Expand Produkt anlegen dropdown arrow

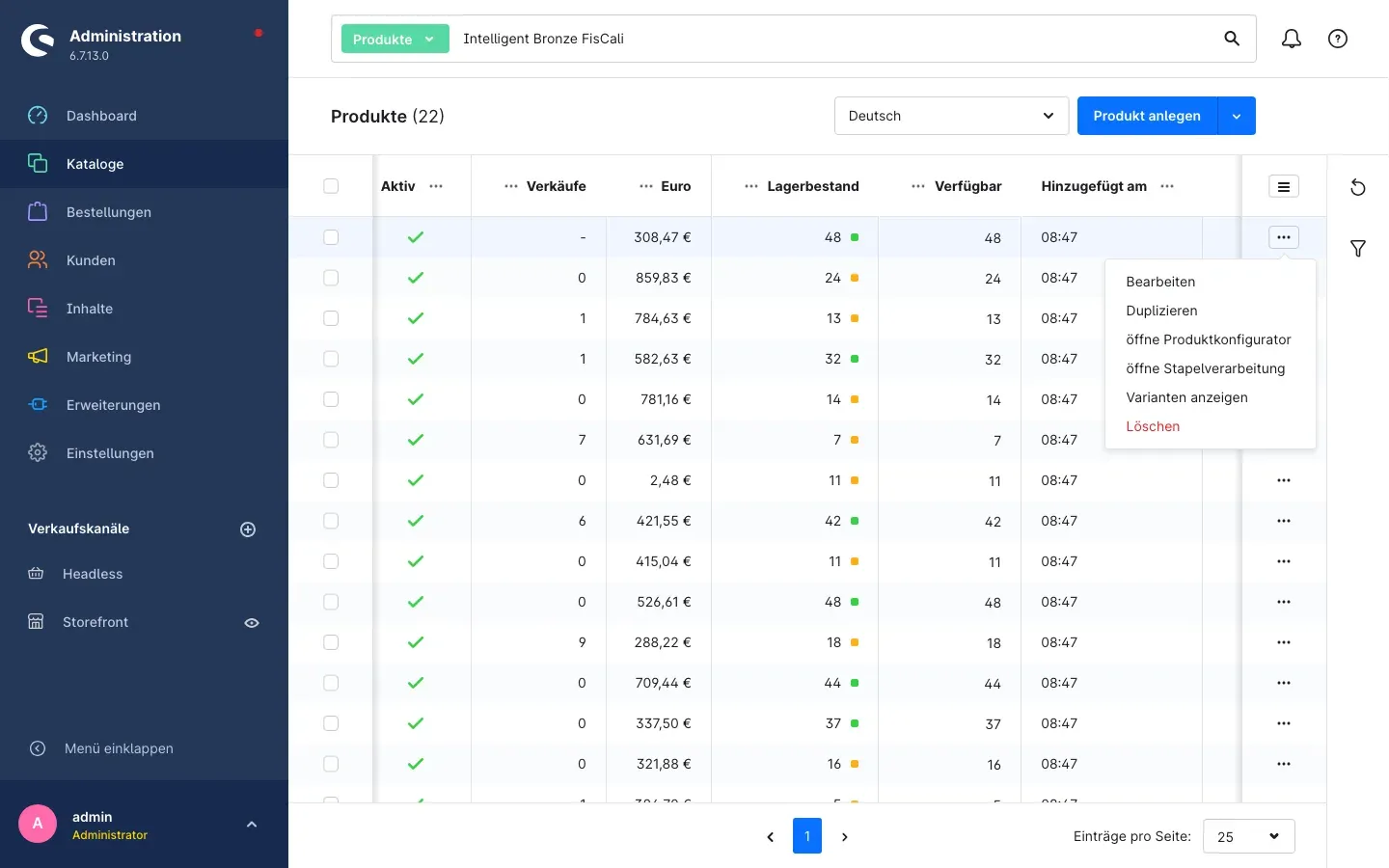[x=1237, y=116]
